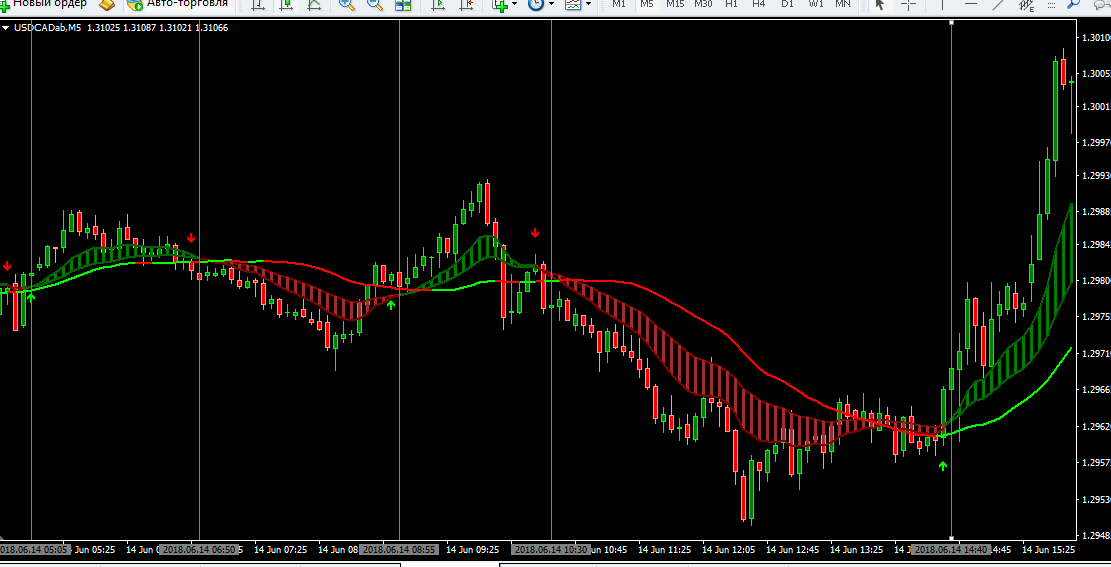
Task: Click the chart templates icon
Action: (573, 4)
